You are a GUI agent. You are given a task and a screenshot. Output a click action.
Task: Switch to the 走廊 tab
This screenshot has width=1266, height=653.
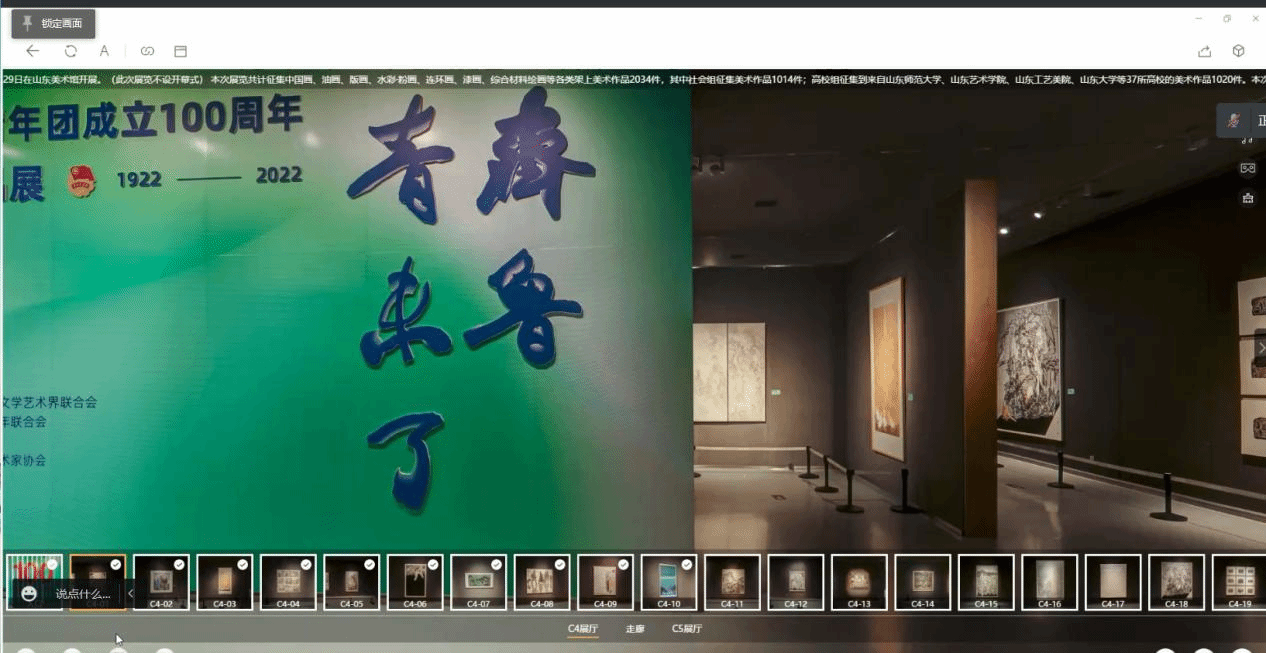(635, 629)
